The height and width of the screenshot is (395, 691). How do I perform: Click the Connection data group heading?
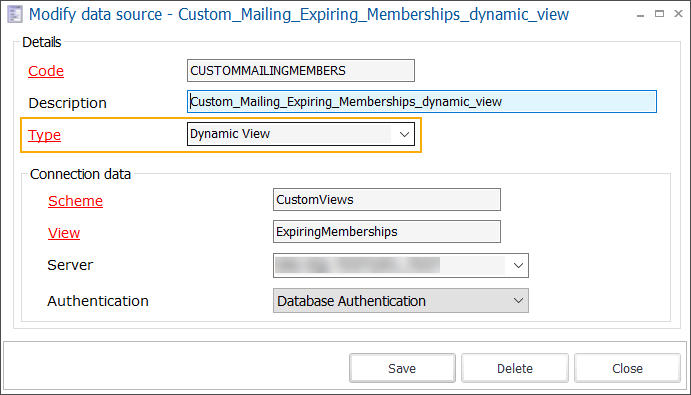(x=80, y=174)
